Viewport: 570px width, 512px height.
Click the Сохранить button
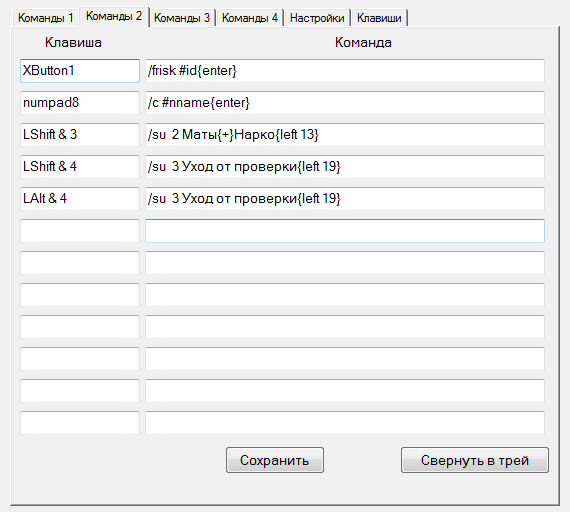point(275,460)
